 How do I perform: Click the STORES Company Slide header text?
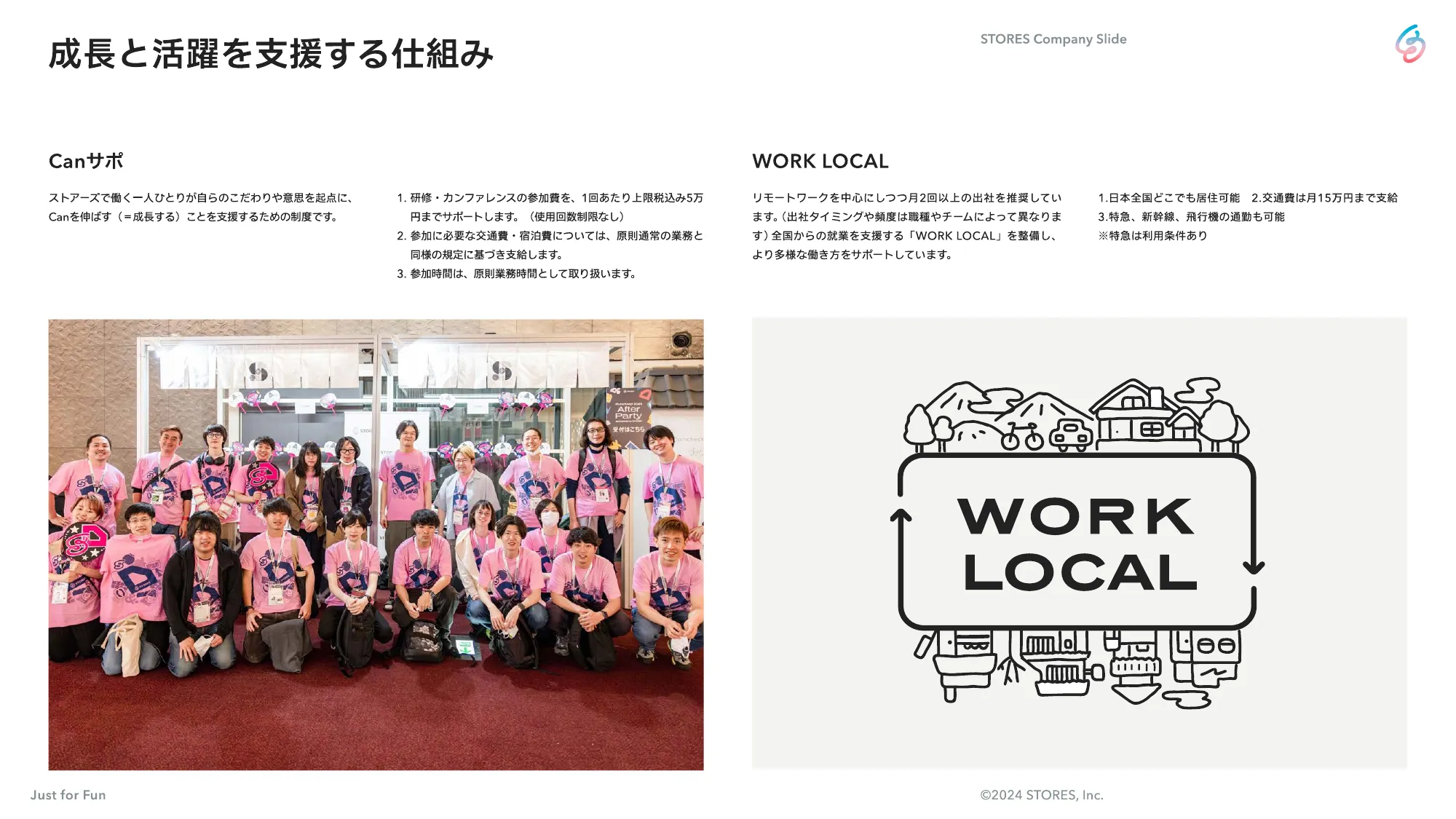pos(1053,39)
